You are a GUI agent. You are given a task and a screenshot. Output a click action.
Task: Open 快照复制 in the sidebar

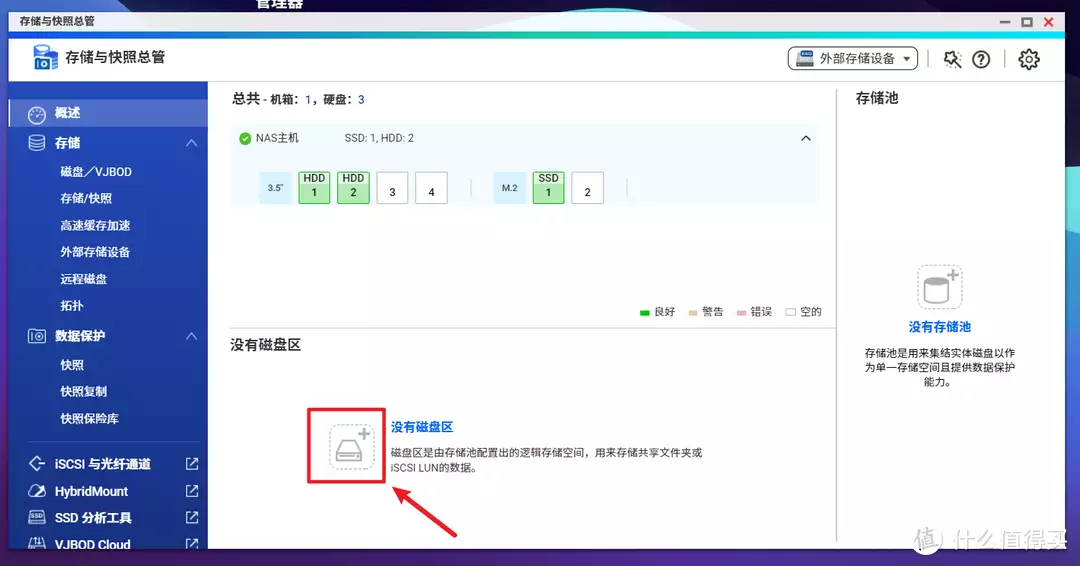[83, 391]
